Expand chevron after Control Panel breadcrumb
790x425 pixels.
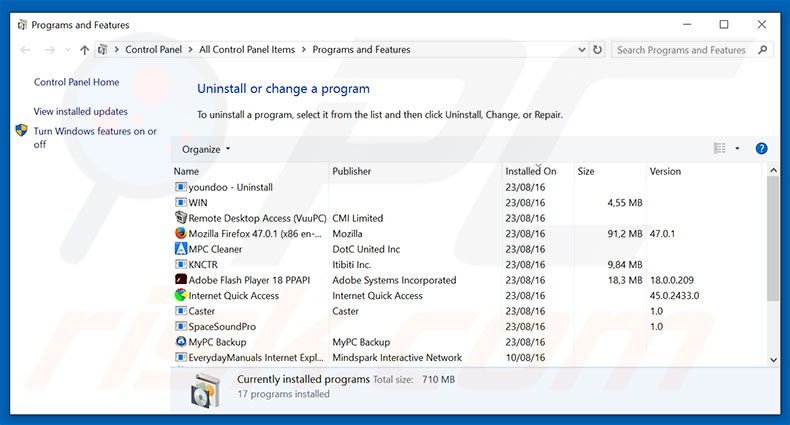point(190,49)
